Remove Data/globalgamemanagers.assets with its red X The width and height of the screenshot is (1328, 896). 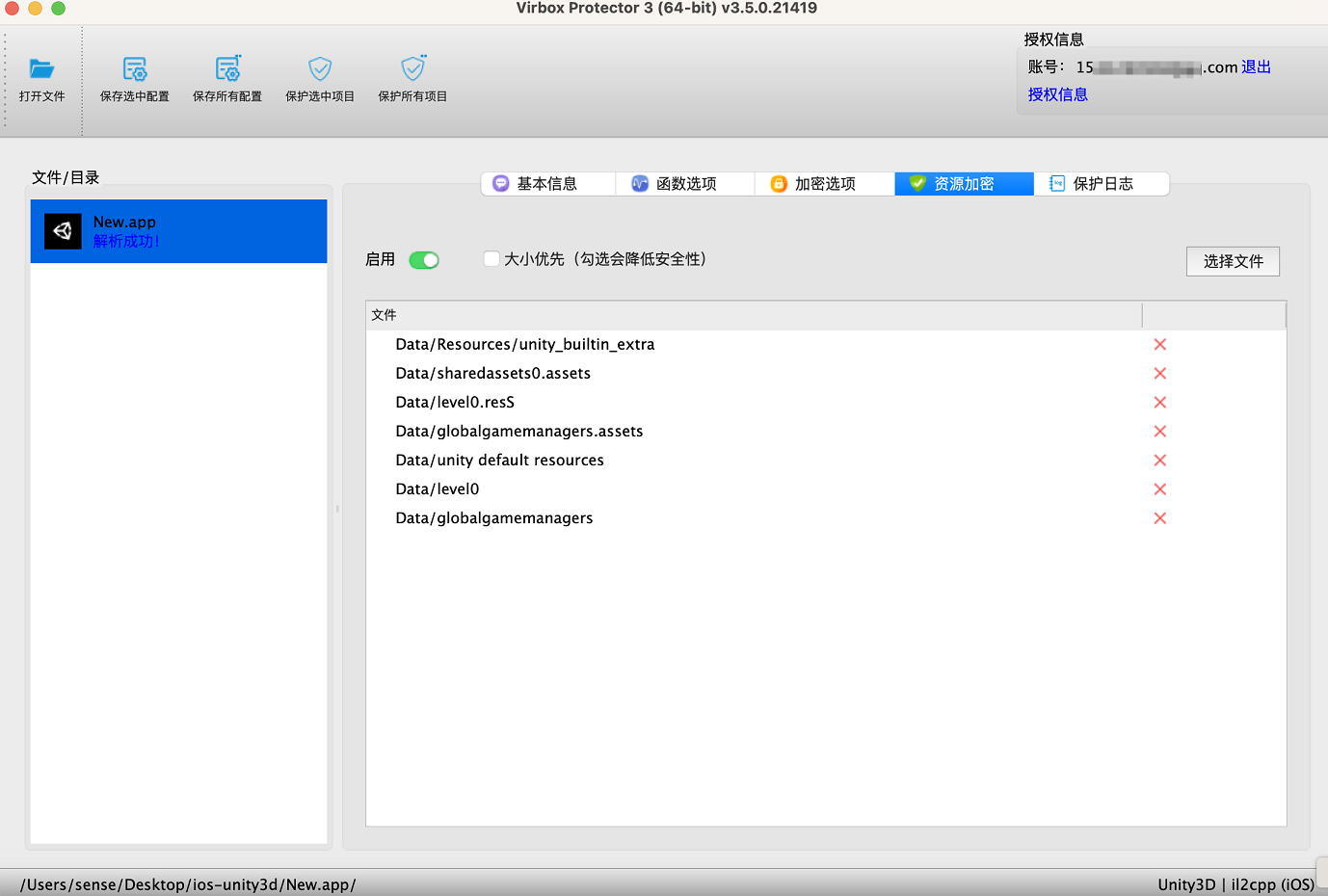point(1160,432)
